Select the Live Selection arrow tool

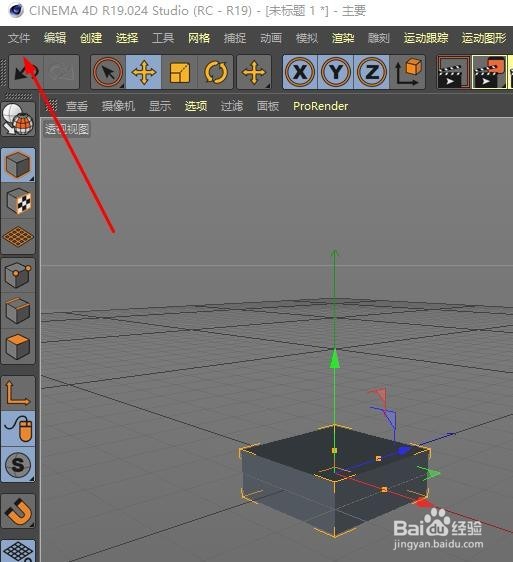click(x=108, y=72)
